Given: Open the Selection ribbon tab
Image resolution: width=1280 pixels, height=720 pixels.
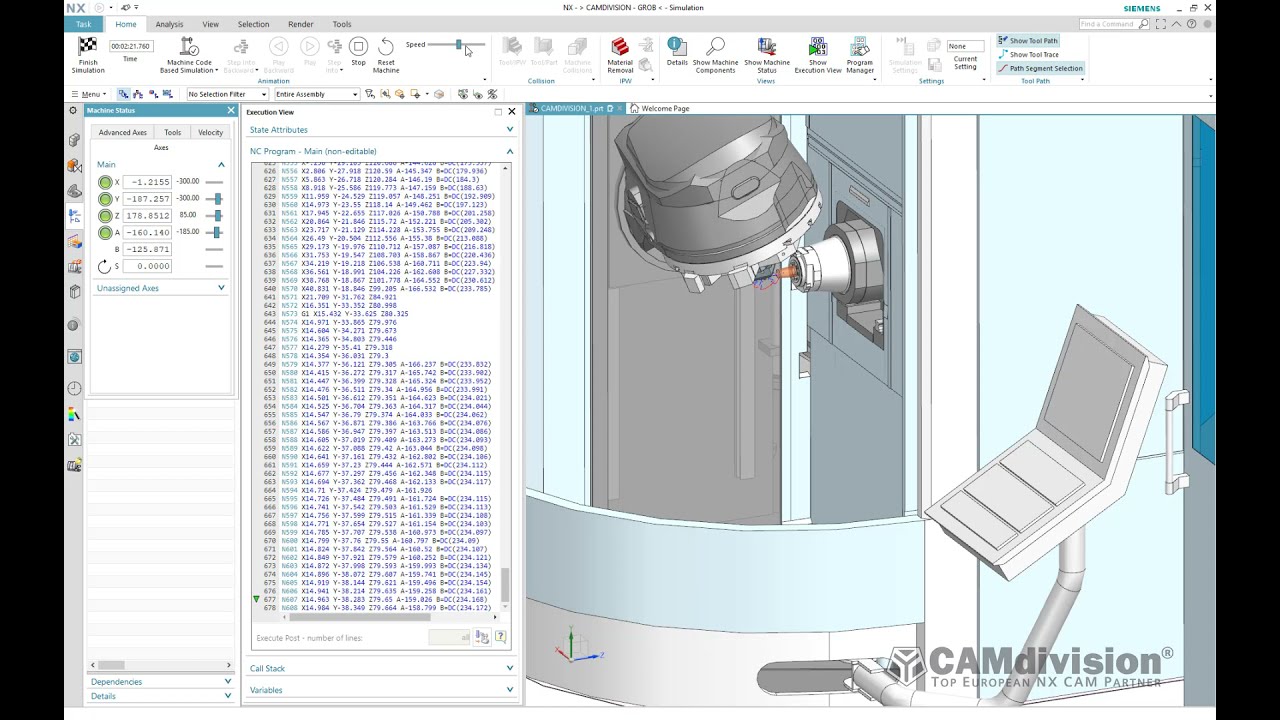Looking at the screenshot, I should tap(253, 24).
